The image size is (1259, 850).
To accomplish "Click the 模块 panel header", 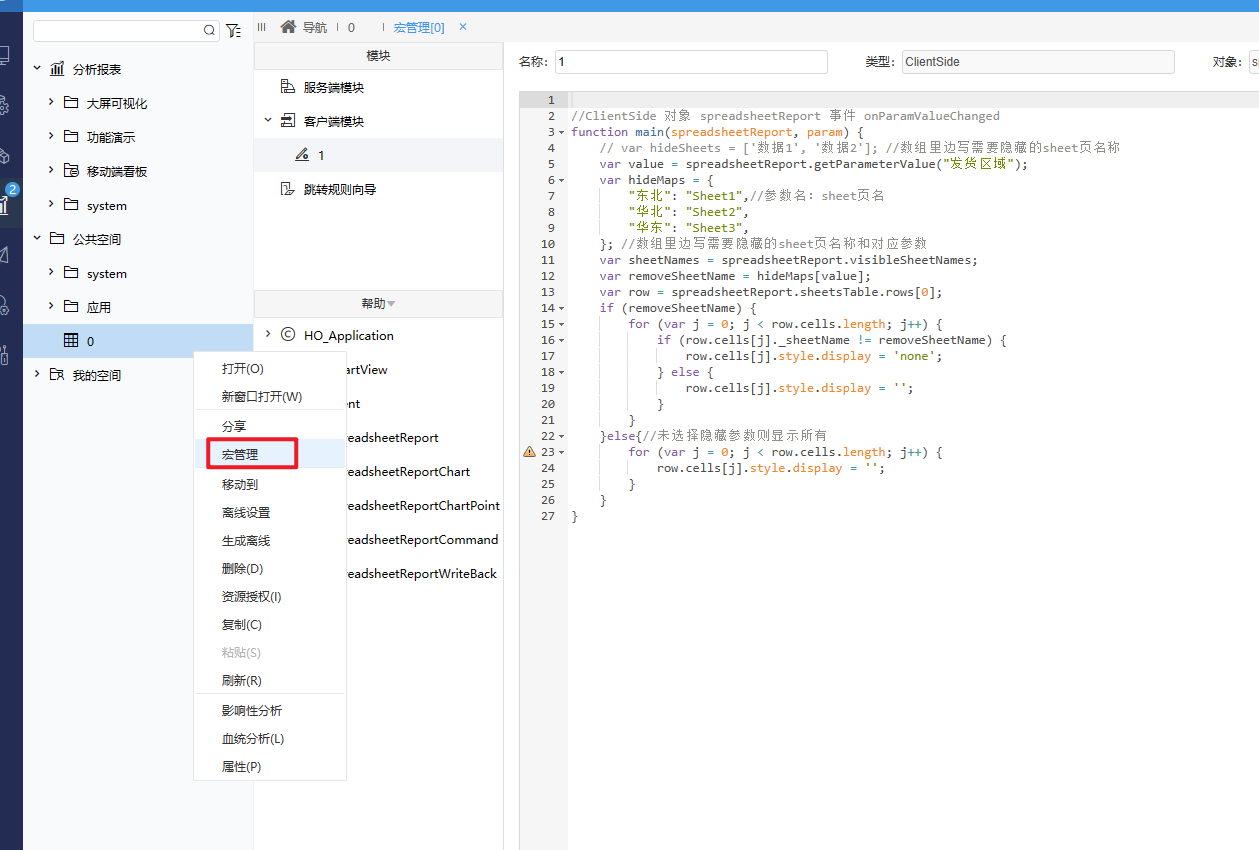I will [378, 56].
